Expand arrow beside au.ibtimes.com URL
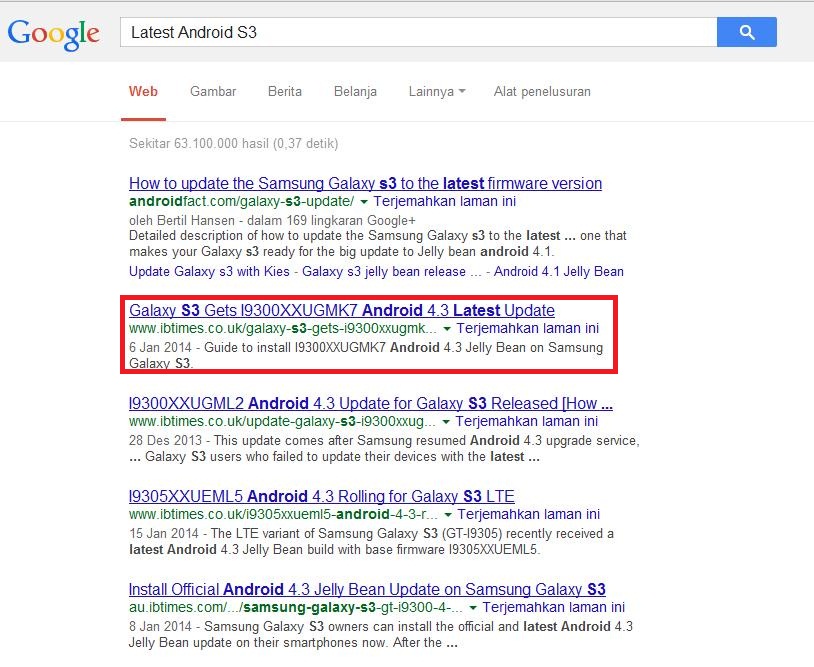The height and width of the screenshot is (667, 814). point(472,607)
